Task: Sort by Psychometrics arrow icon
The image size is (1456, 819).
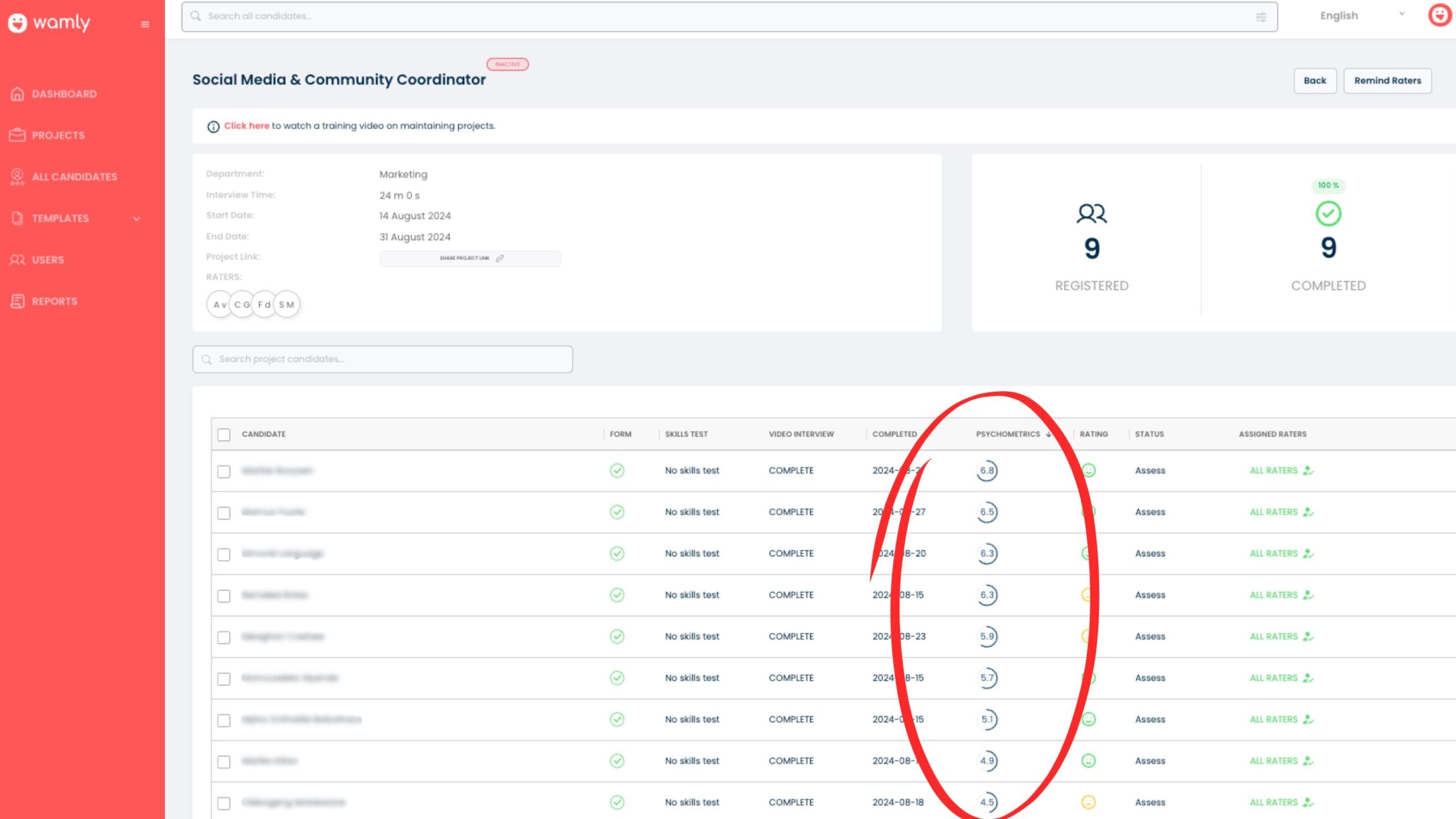Action: tap(1048, 434)
